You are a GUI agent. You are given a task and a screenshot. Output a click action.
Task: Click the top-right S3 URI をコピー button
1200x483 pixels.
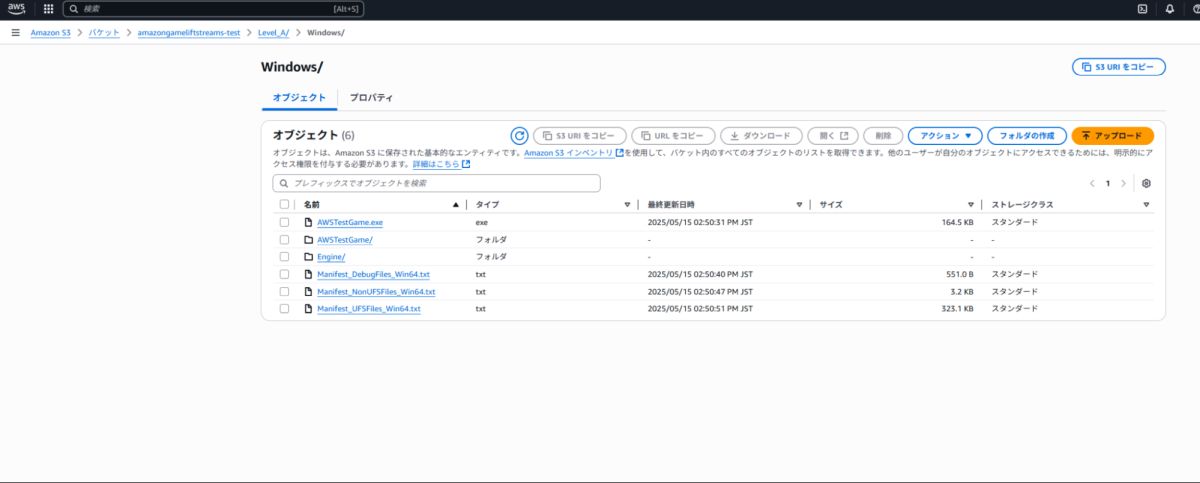click(1118, 67)
